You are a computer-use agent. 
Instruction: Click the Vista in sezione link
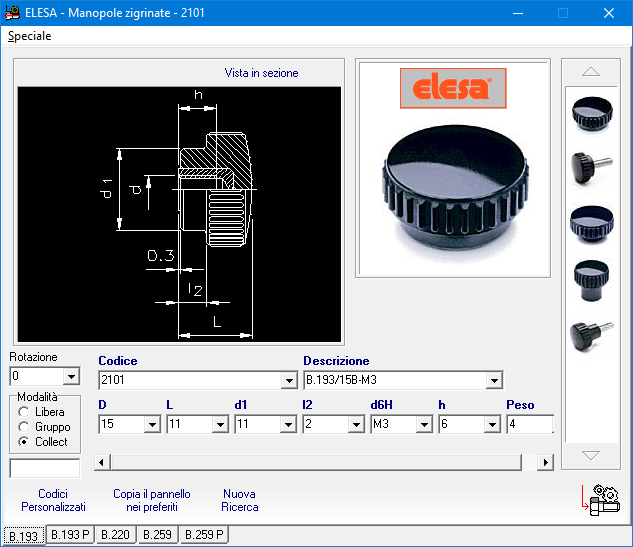261,73
